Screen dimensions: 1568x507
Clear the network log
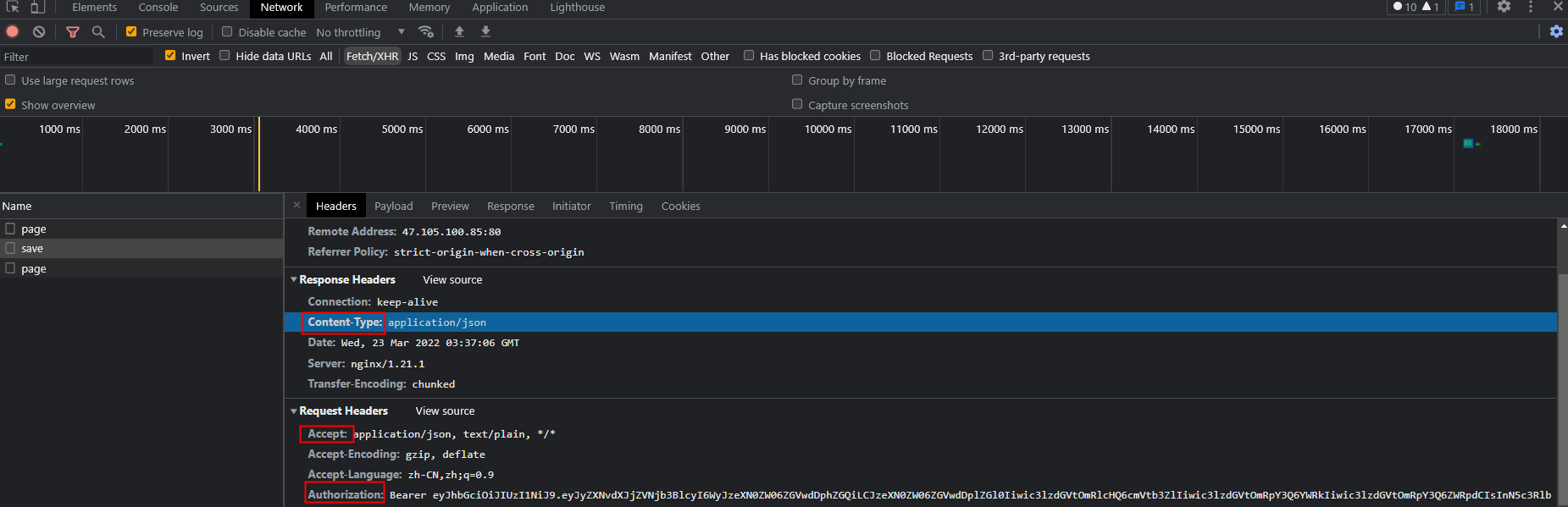pos(39,31)
